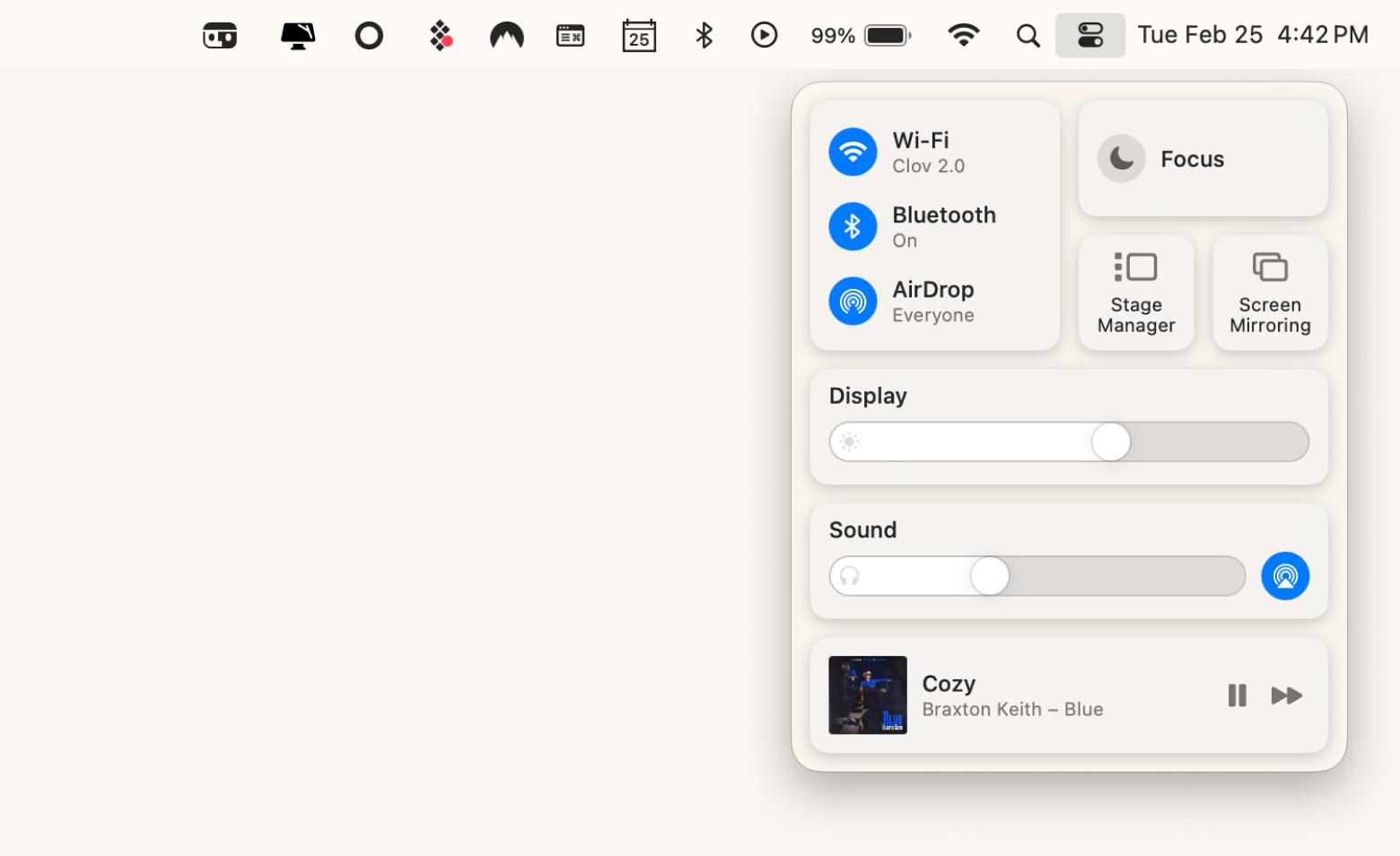Viewport: 1400px width, 856px height.
Task: Click the Blue album artwork thumbnail
Action: 868,695
